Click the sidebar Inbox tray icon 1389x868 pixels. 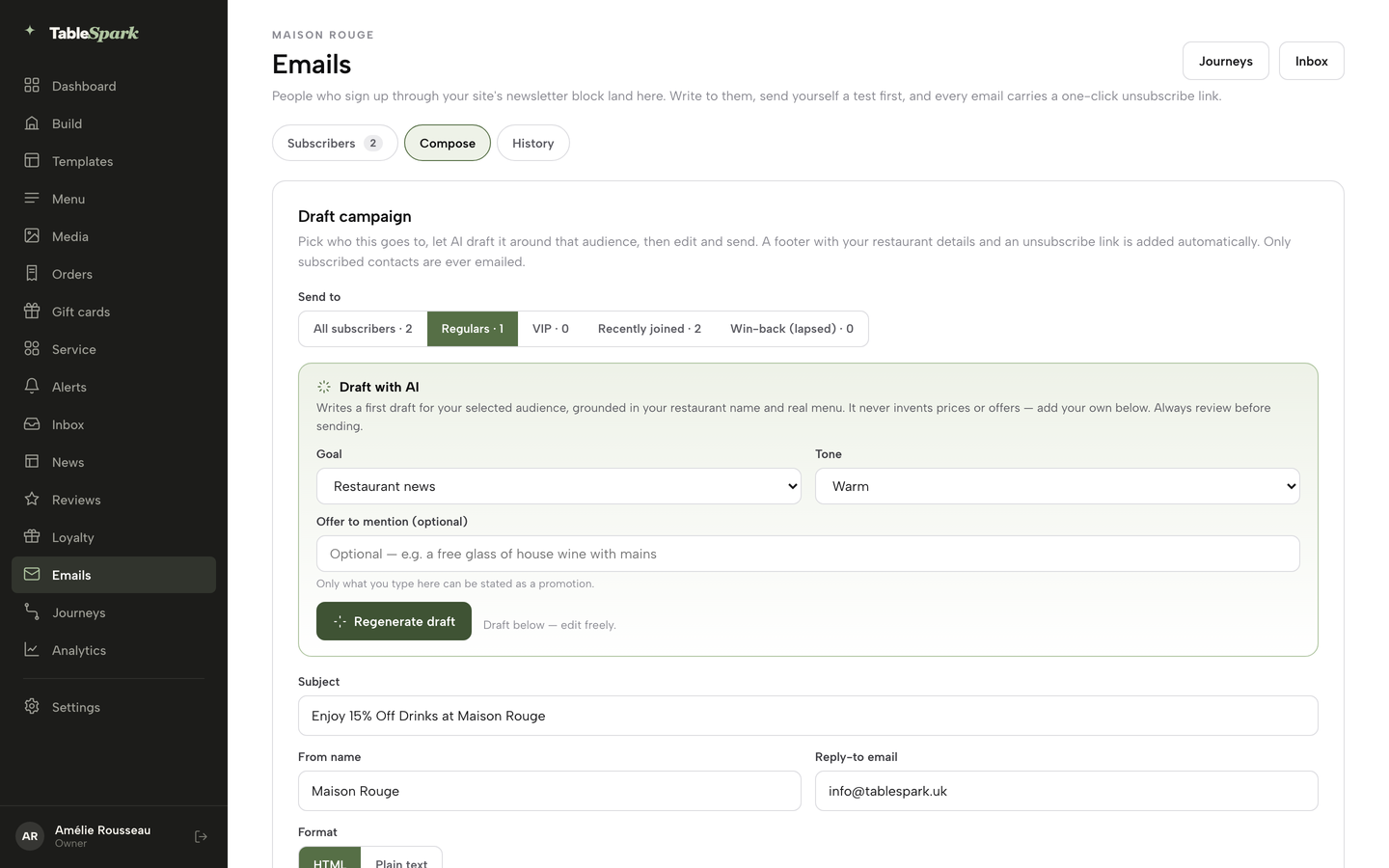point(32,424)
